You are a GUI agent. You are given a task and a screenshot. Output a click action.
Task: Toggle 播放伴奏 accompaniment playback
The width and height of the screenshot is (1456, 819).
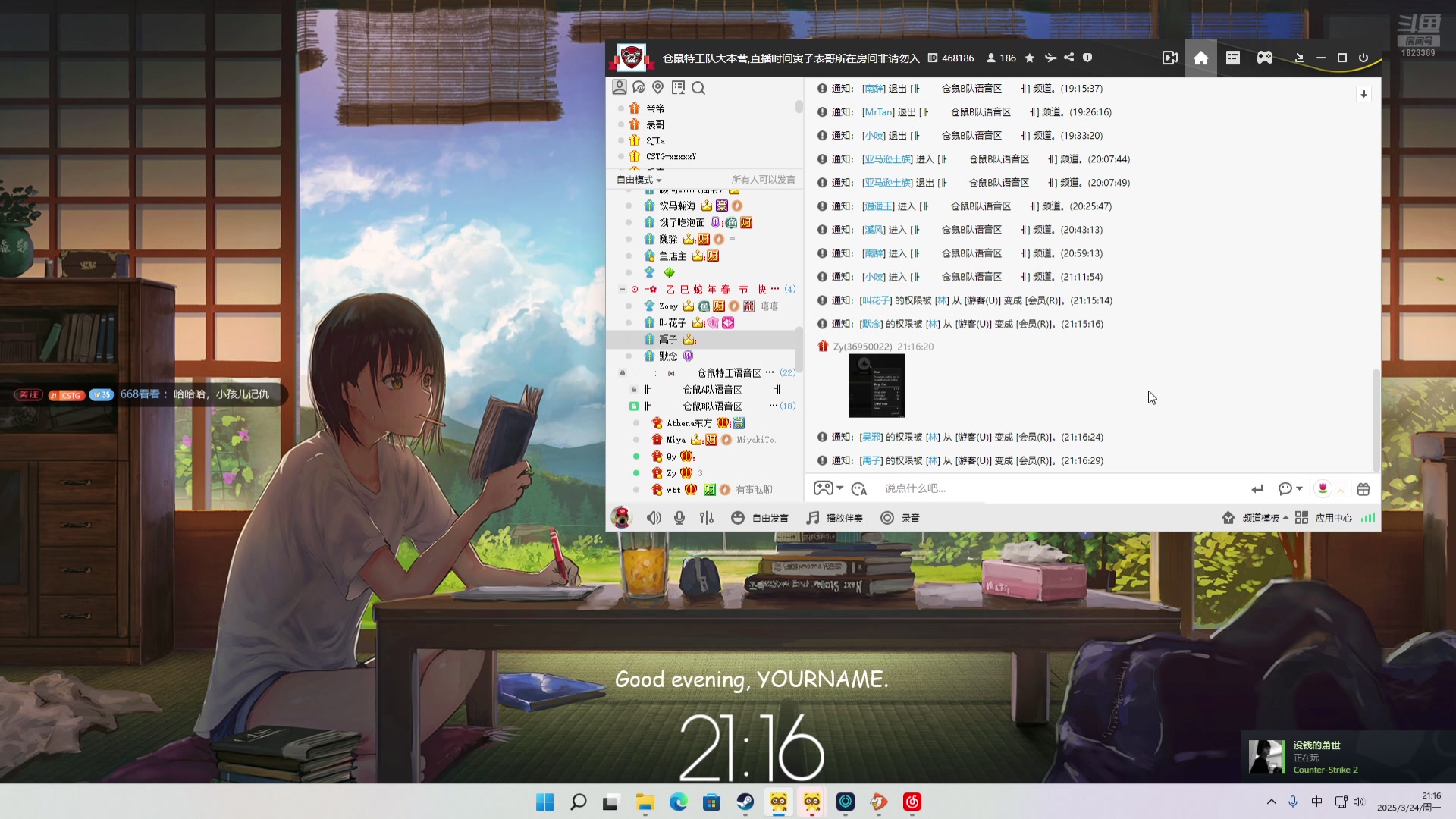click(834, 518)
